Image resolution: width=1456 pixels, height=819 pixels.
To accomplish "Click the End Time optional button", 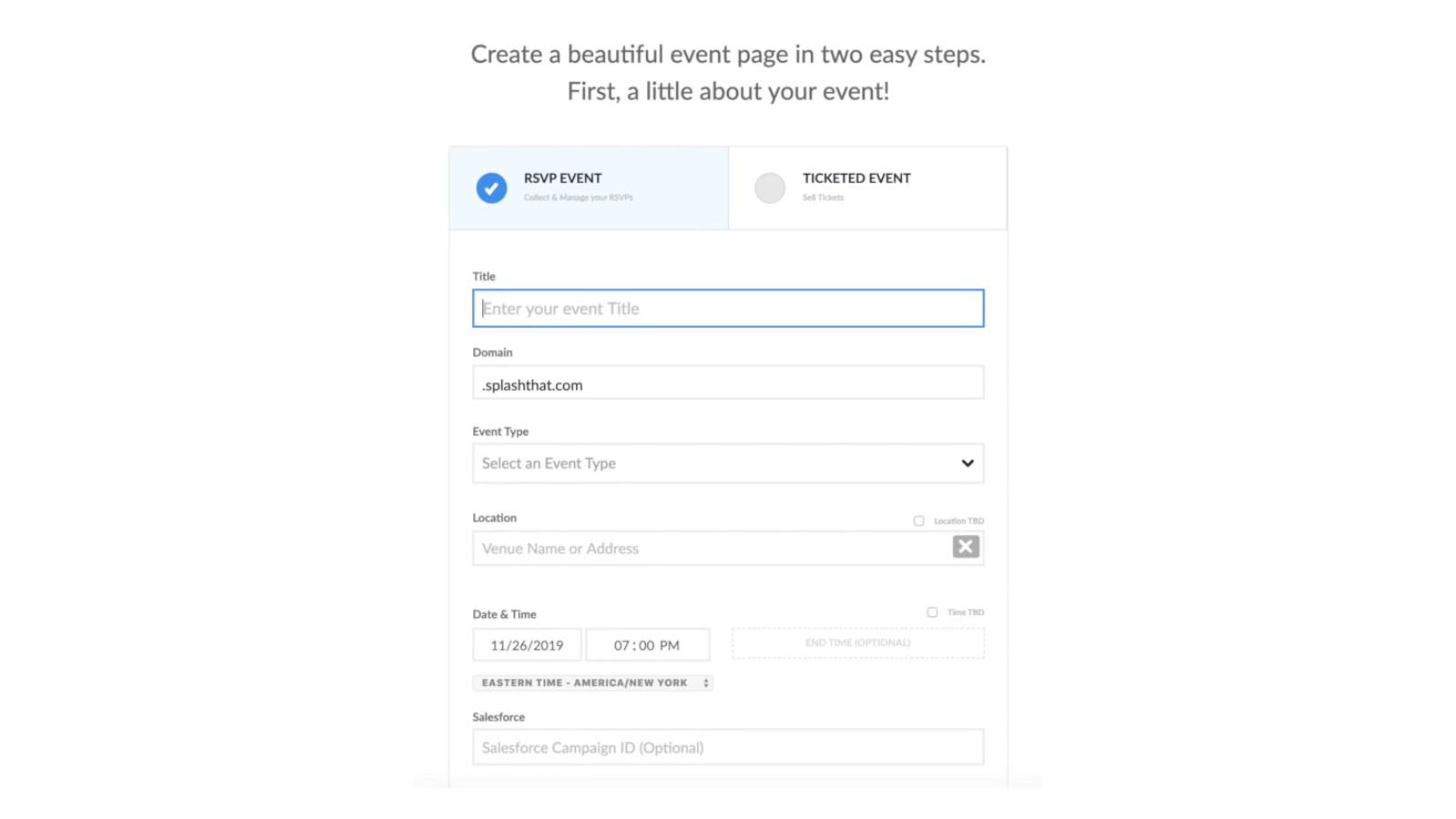I will coord(857,642).
